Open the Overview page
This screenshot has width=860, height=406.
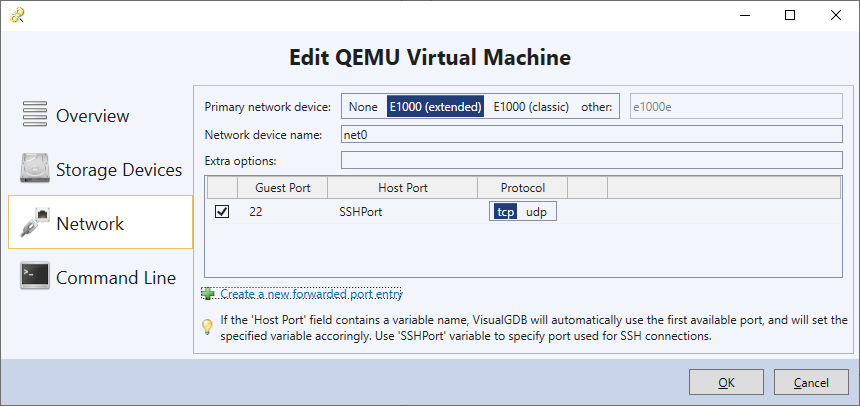click(100, 116)
